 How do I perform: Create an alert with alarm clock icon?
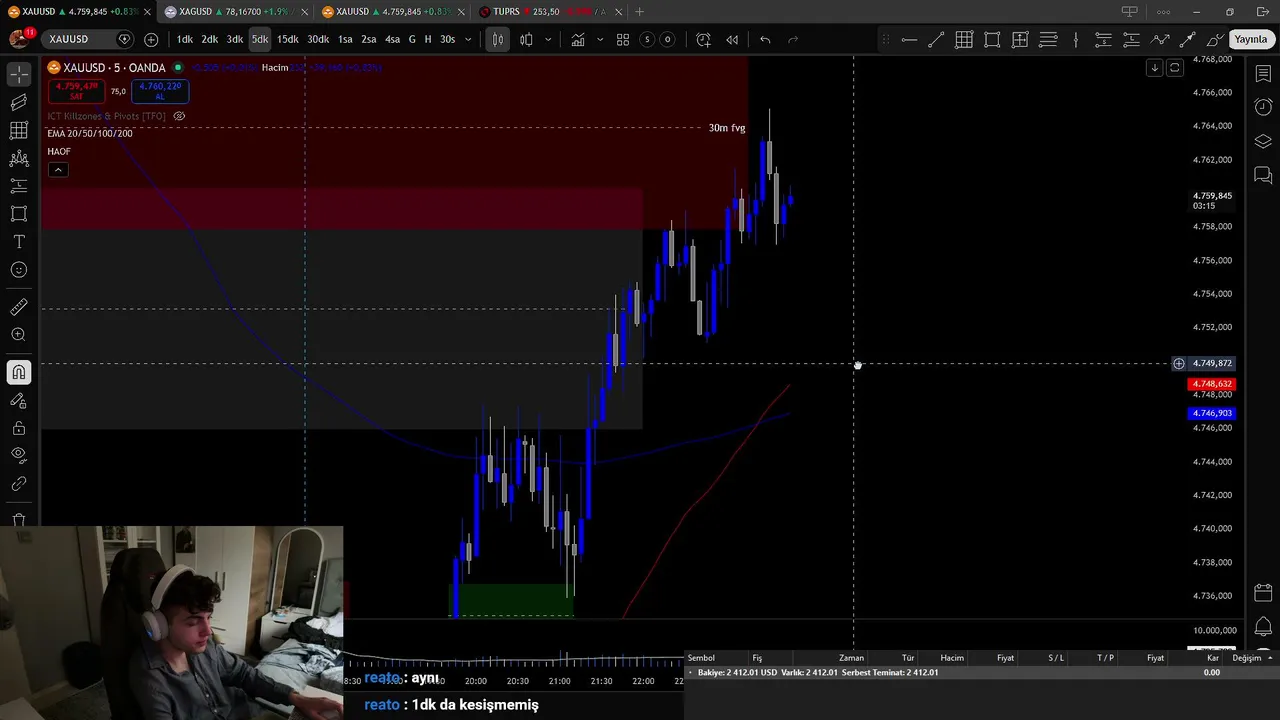[703, 39]
